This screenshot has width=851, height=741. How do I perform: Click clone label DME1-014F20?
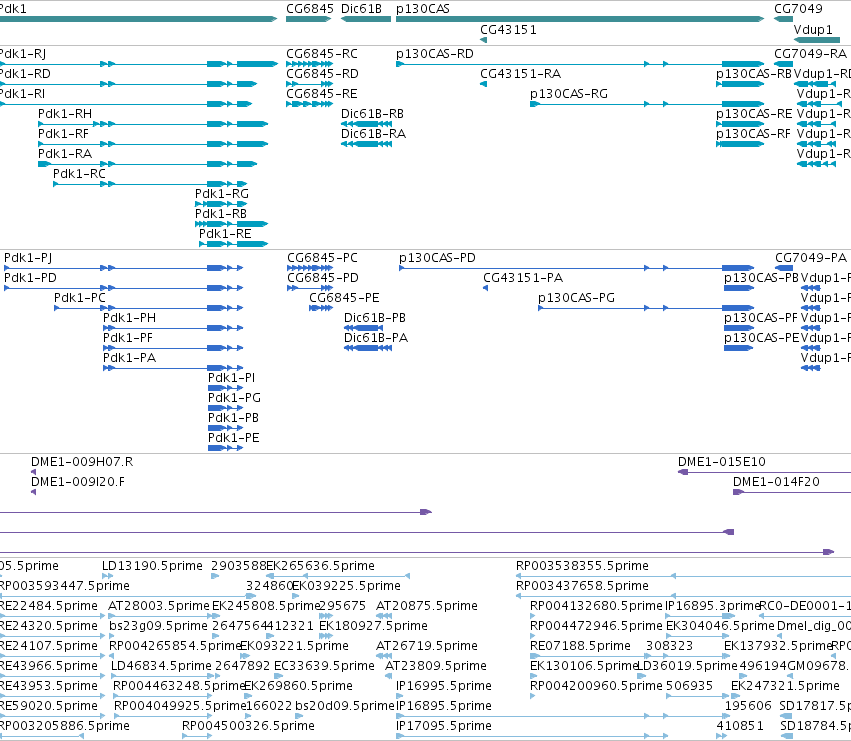[776, 482]
